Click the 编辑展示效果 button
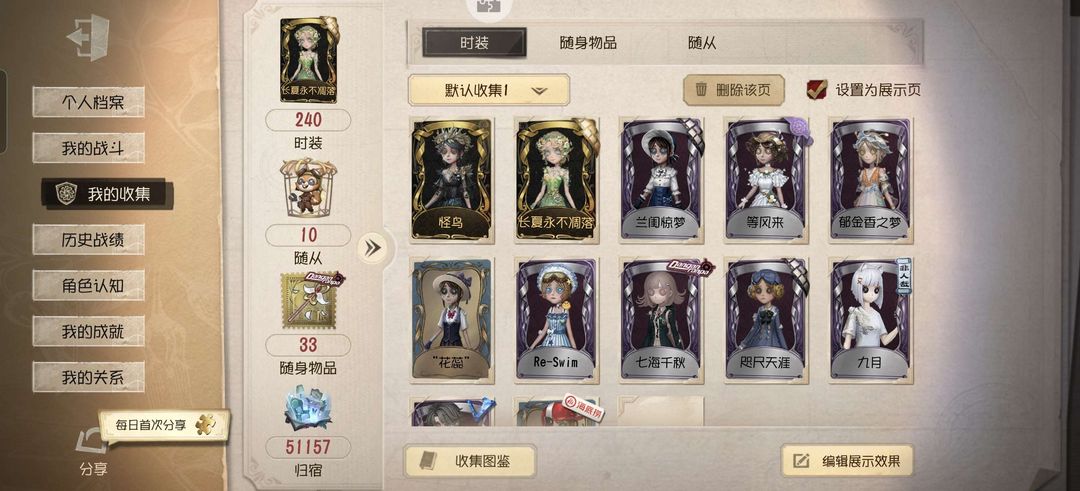 [847, 461]
